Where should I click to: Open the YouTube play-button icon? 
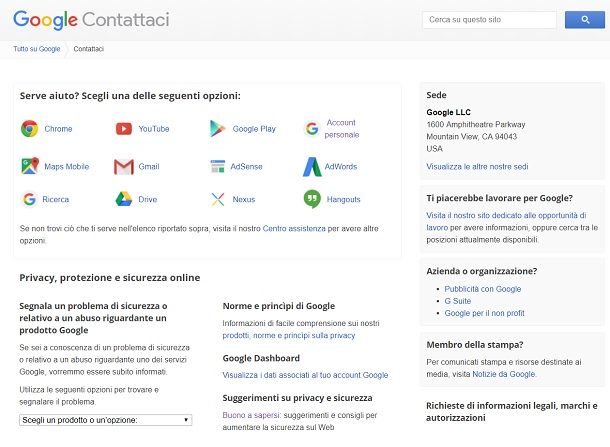124,129
